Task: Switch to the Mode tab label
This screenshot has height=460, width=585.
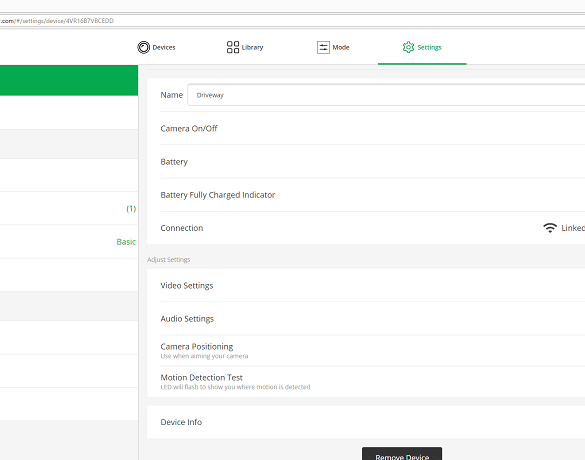Action: click(x=341, y=47)
